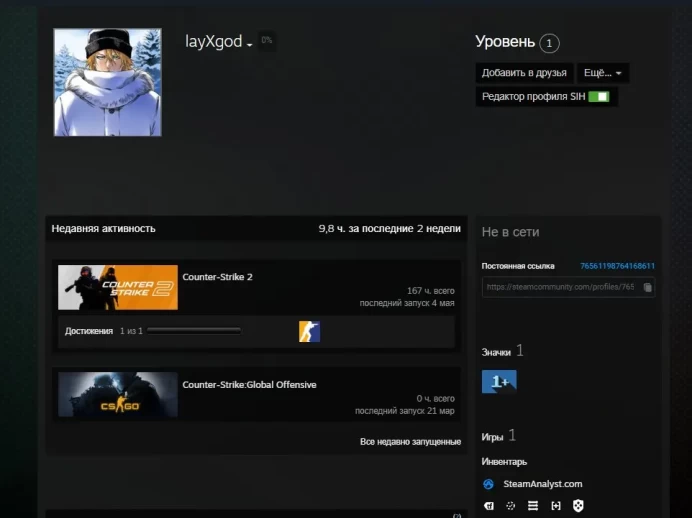Open the Игры games list link
The height and width of the screenshot is (518, 692).
point(492,437)
